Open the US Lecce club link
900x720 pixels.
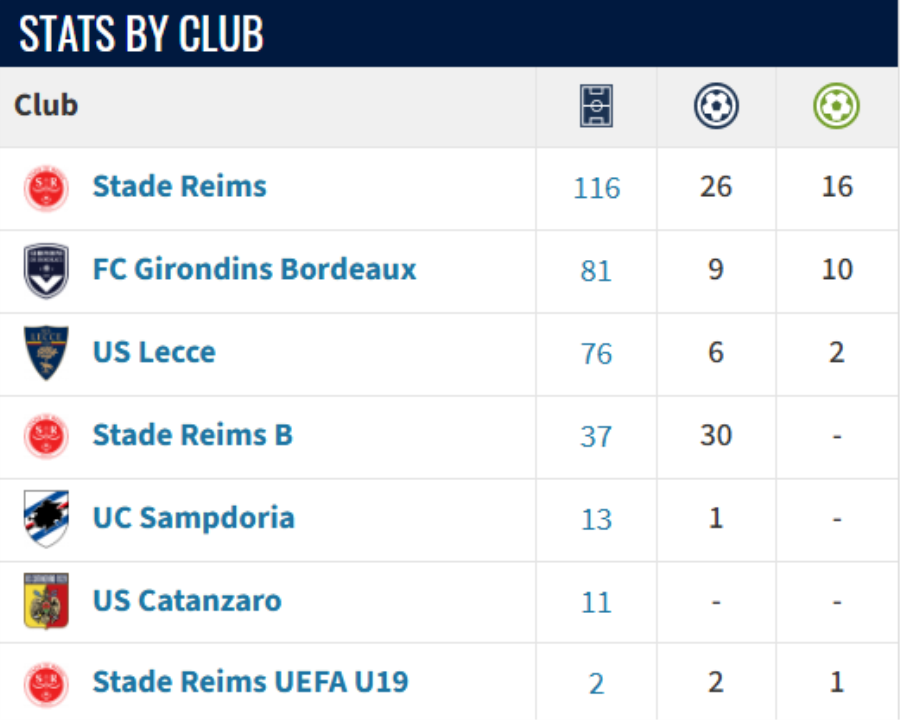point(154,351)
